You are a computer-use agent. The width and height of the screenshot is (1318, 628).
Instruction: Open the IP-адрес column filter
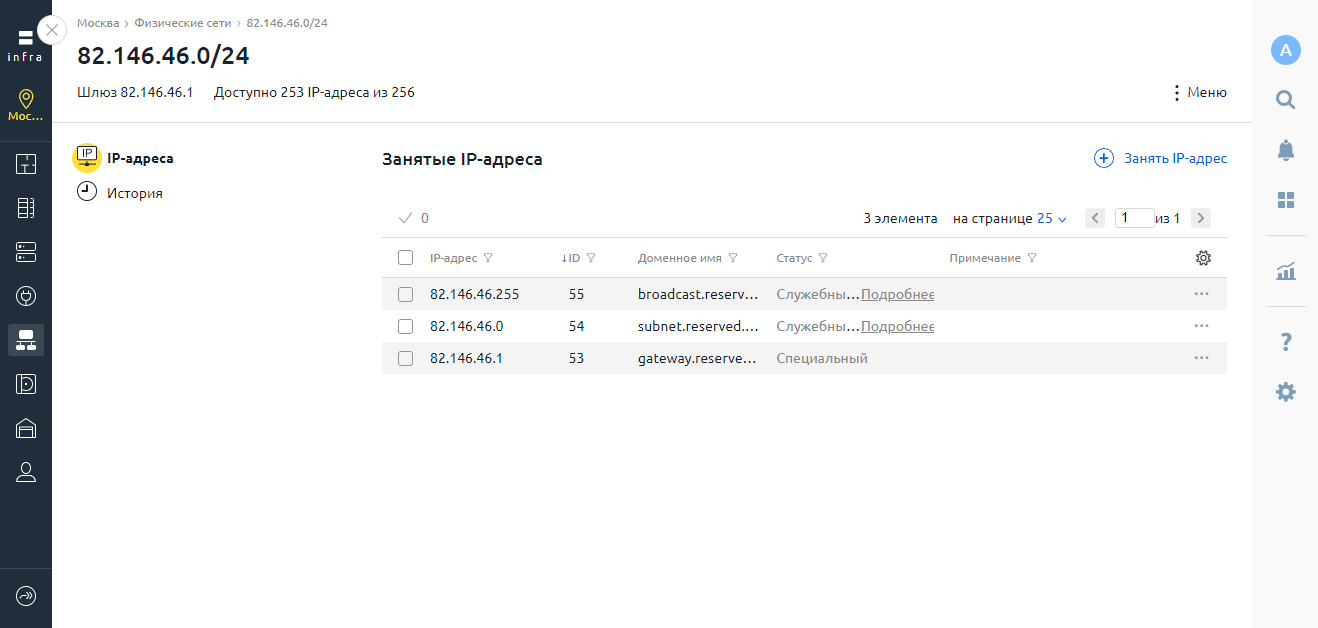click(488, 258)
